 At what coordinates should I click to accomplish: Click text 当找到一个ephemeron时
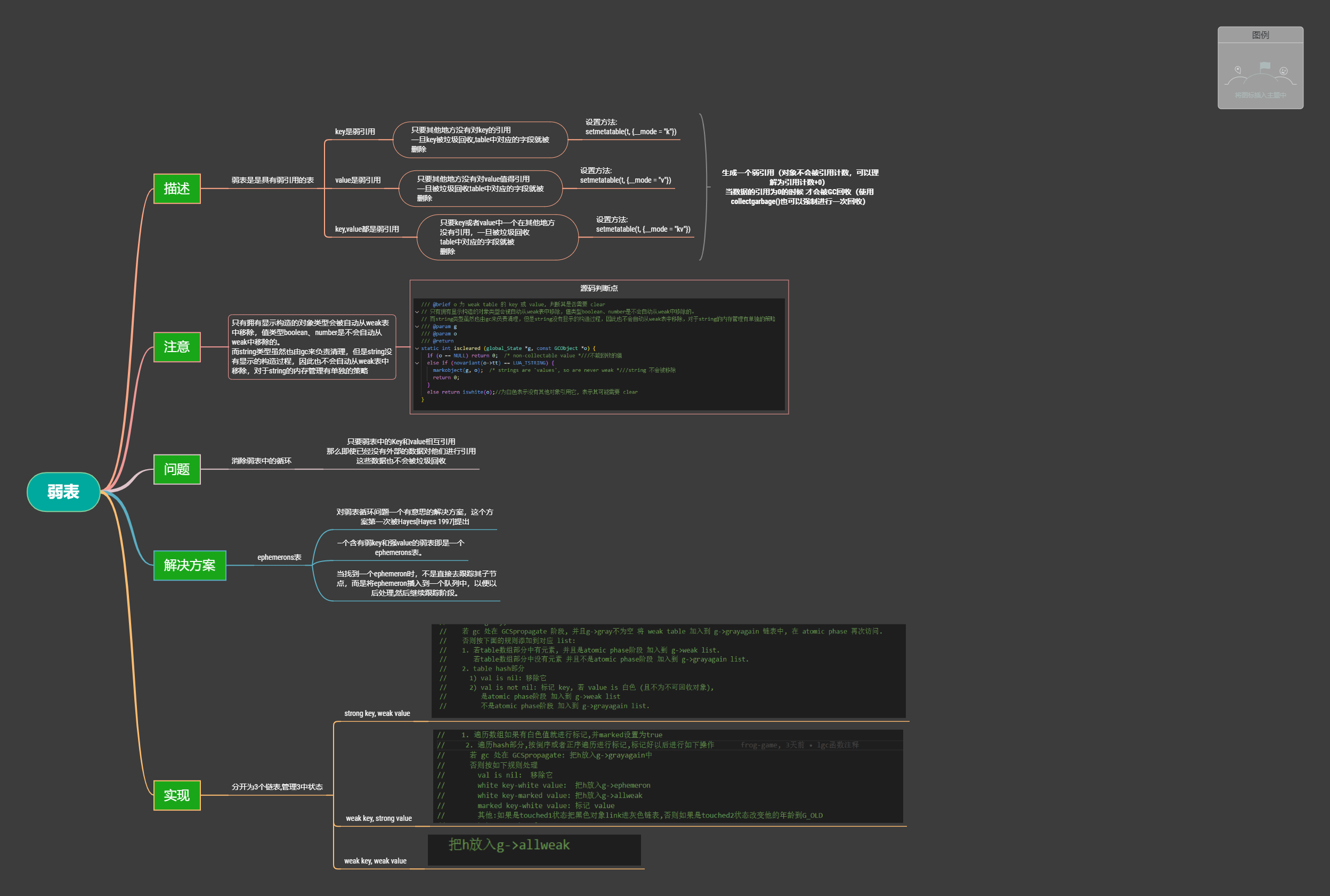pyautogui.click(x=416, y=583)
